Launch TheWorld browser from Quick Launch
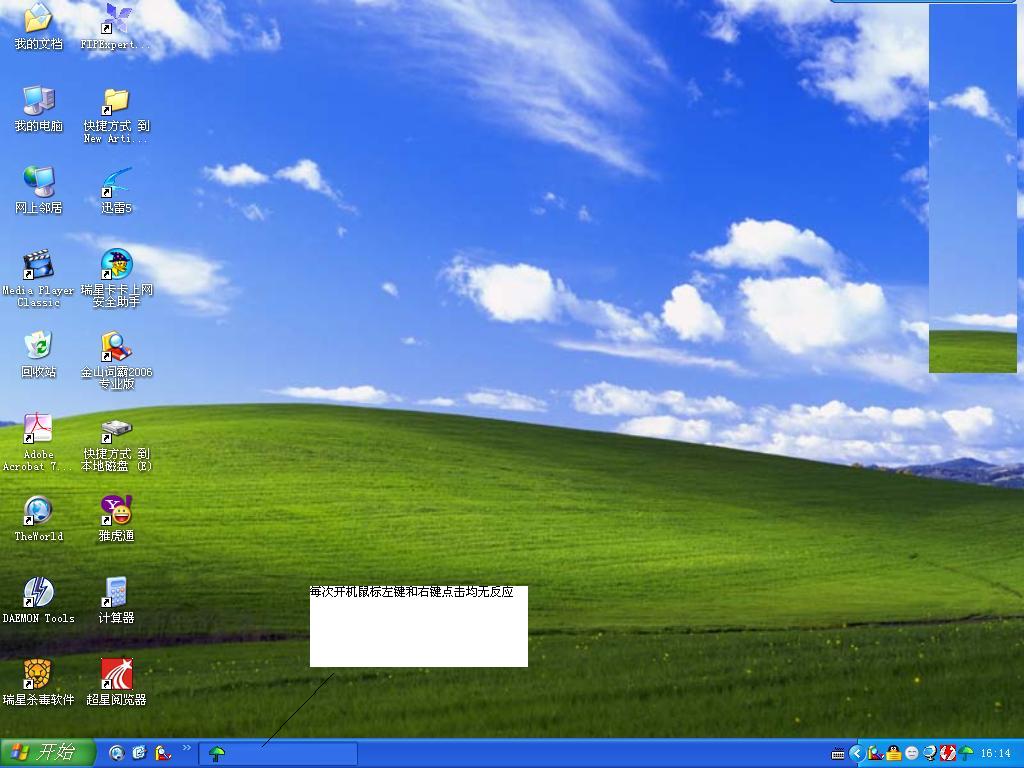The width and height of the screenshot is (1024, 768). click(x=116, y=753)
